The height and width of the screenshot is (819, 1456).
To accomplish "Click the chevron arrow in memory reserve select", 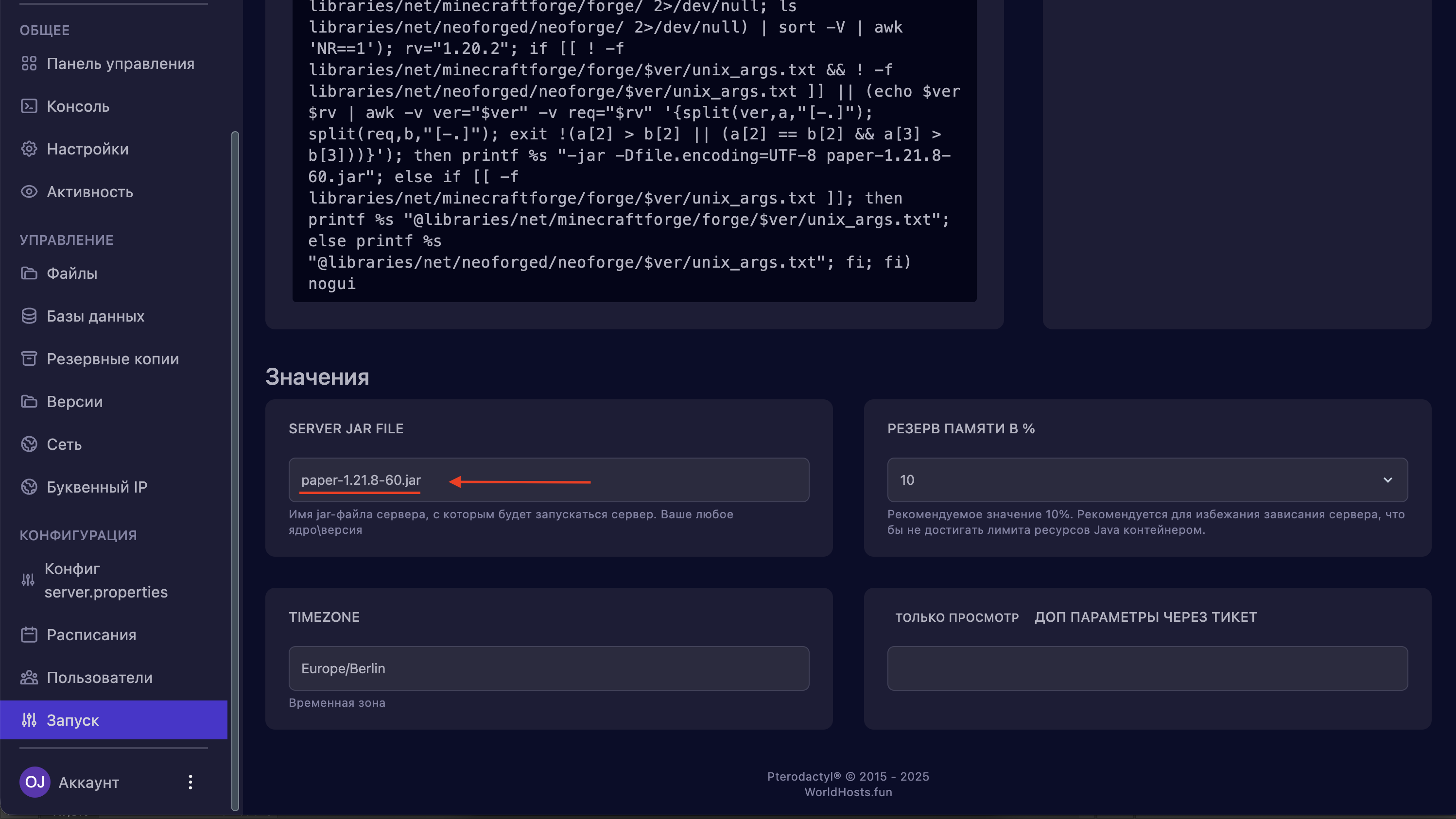I will 1387,480.
